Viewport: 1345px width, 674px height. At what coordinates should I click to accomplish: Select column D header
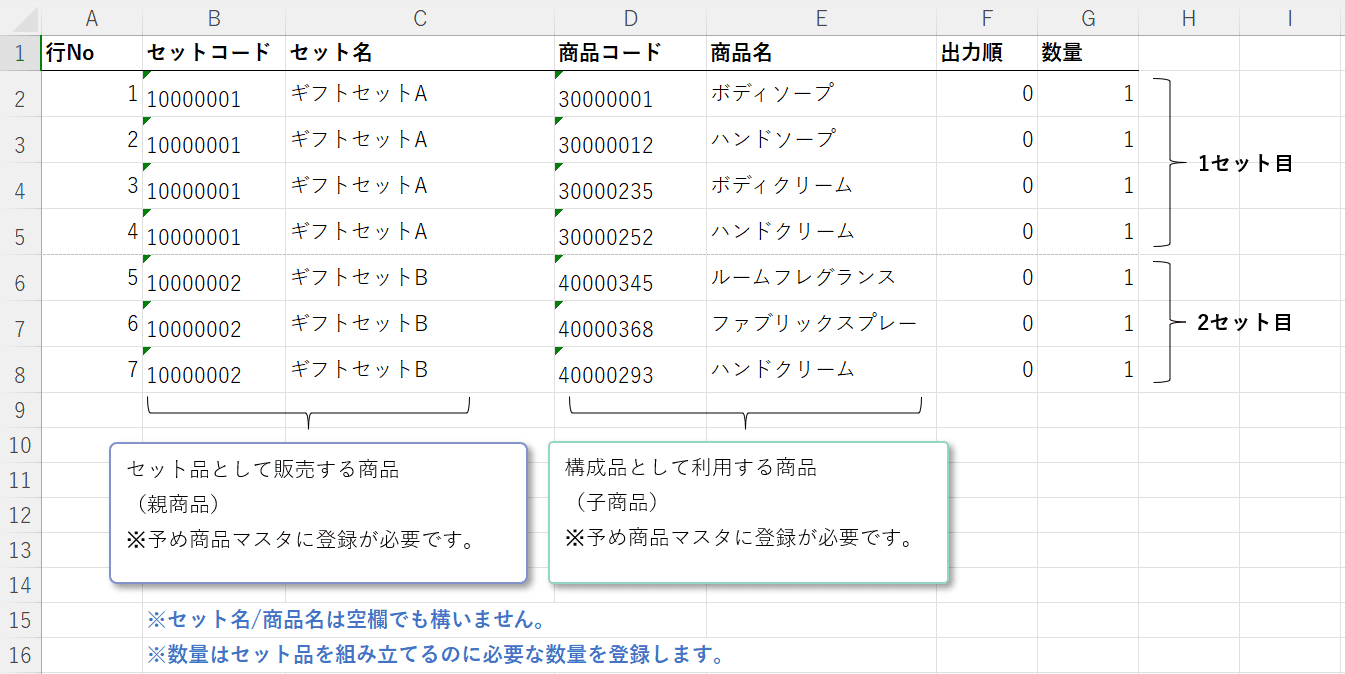coord(630,17)
